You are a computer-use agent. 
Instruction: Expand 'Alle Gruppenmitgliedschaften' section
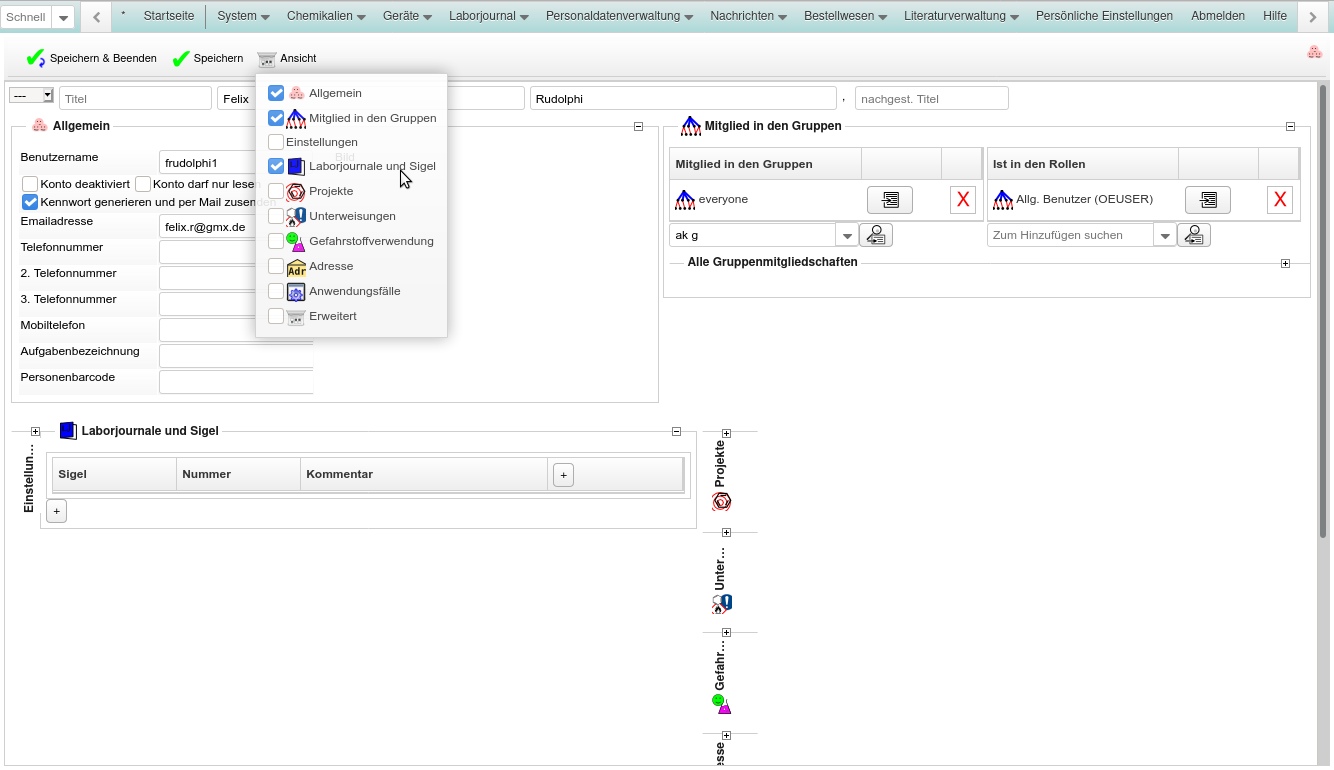pos(1285,263)
